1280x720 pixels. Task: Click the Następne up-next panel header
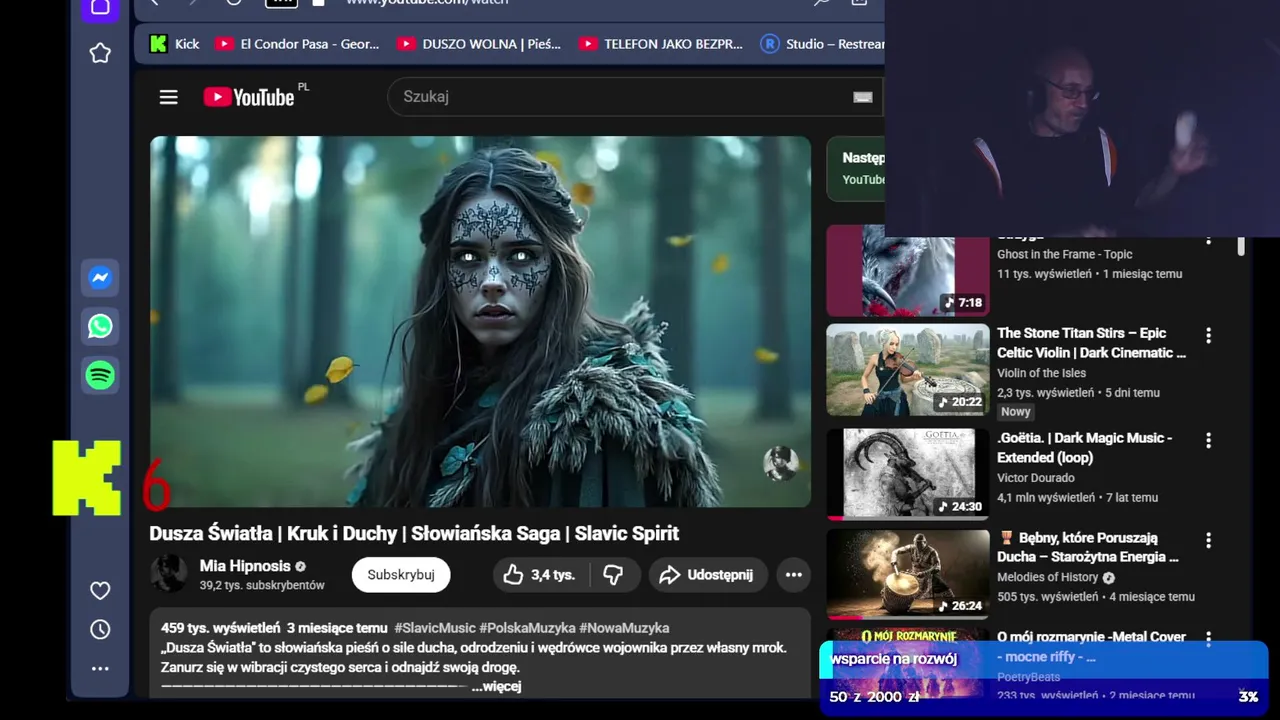coord(862,158)
